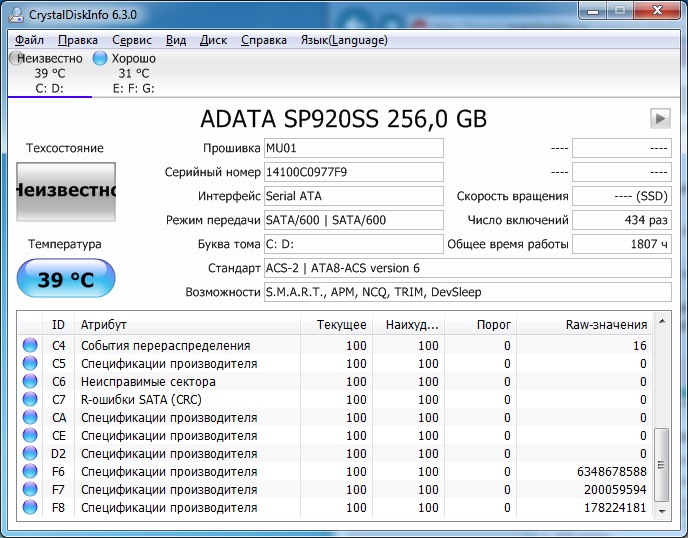Open the Вид menu

point(176,40)
